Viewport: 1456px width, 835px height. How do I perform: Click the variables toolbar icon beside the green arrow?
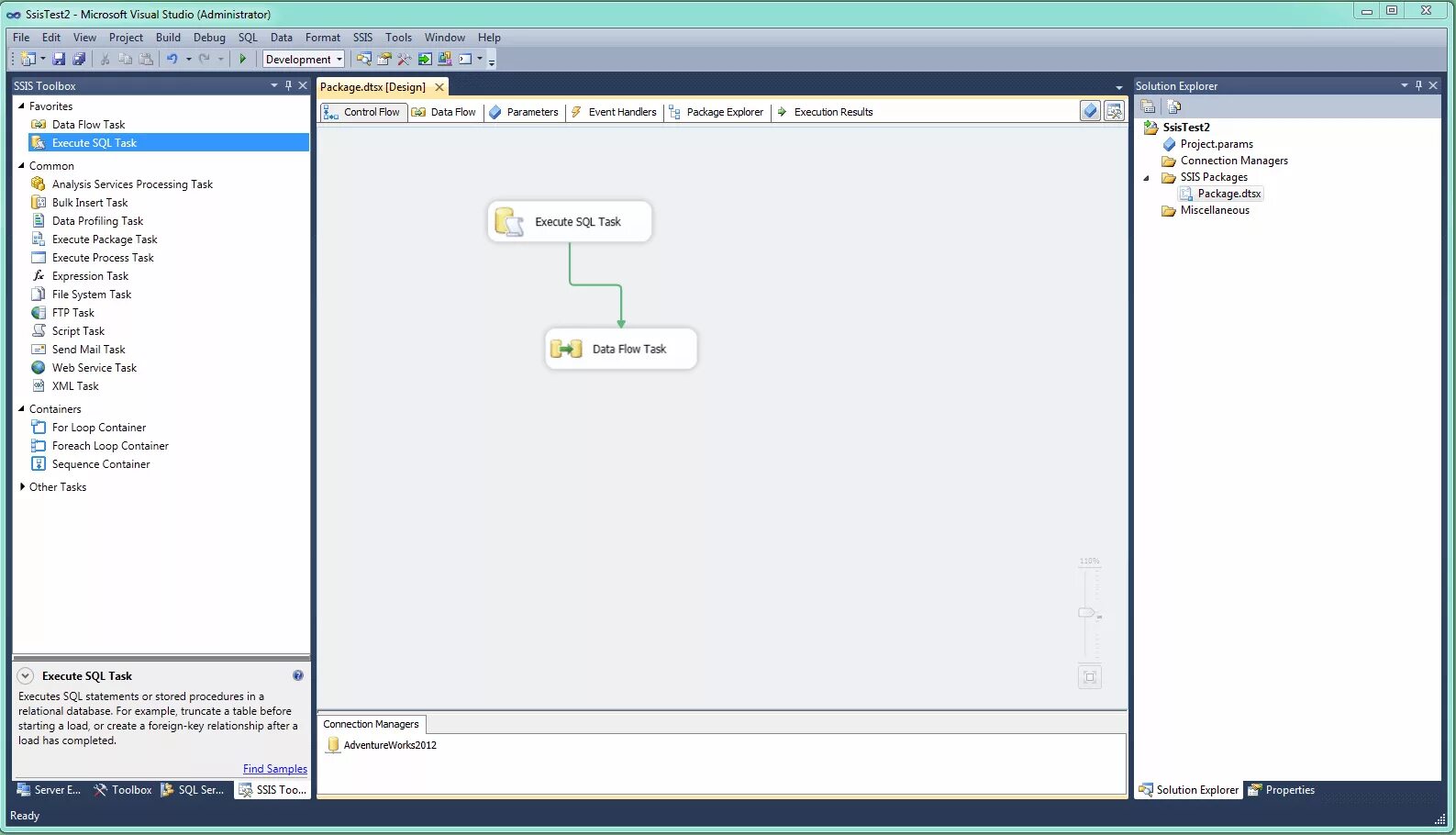click(445, 59)
